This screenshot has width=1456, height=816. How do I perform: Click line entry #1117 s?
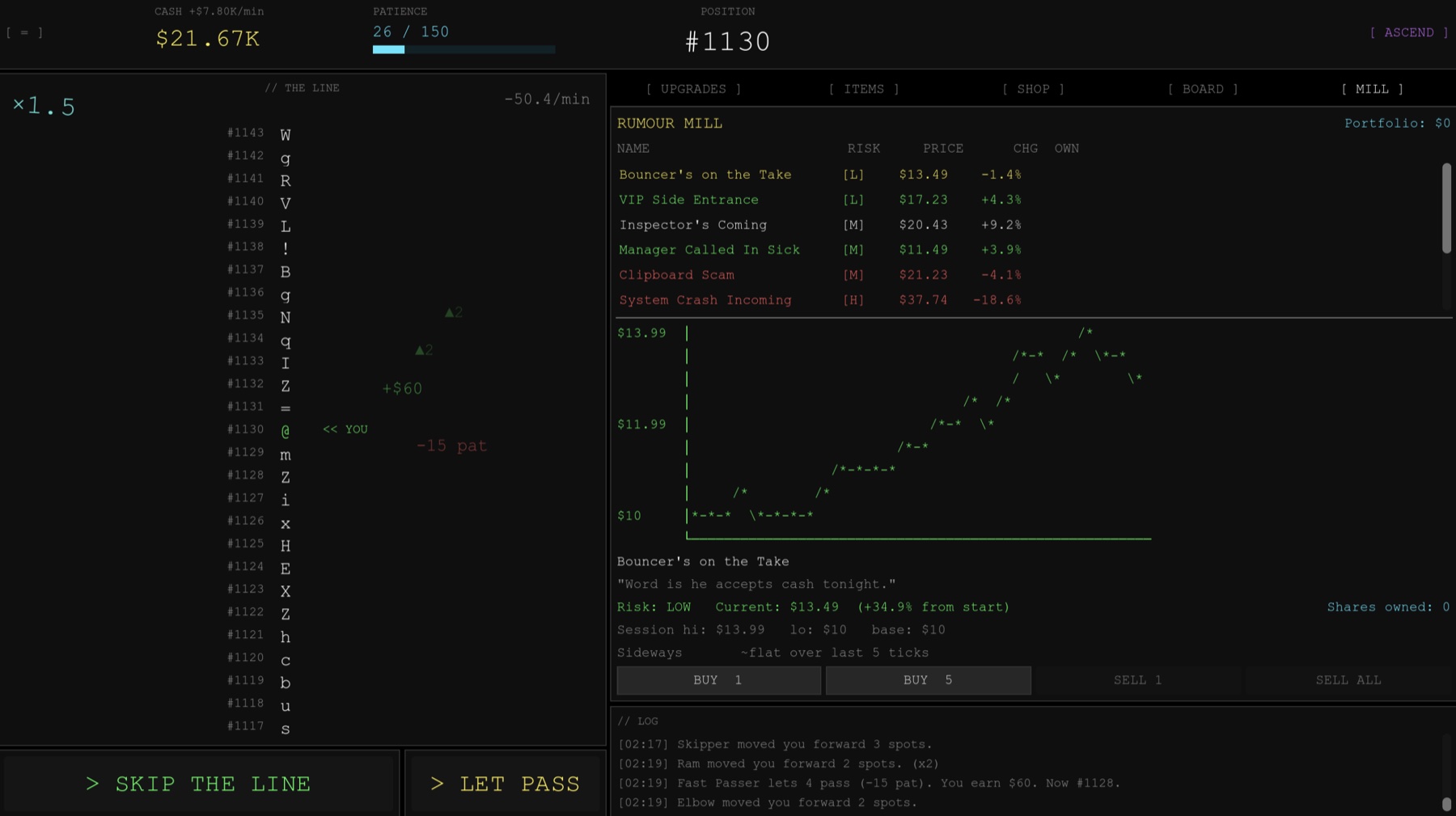click(x=259, y=727)
